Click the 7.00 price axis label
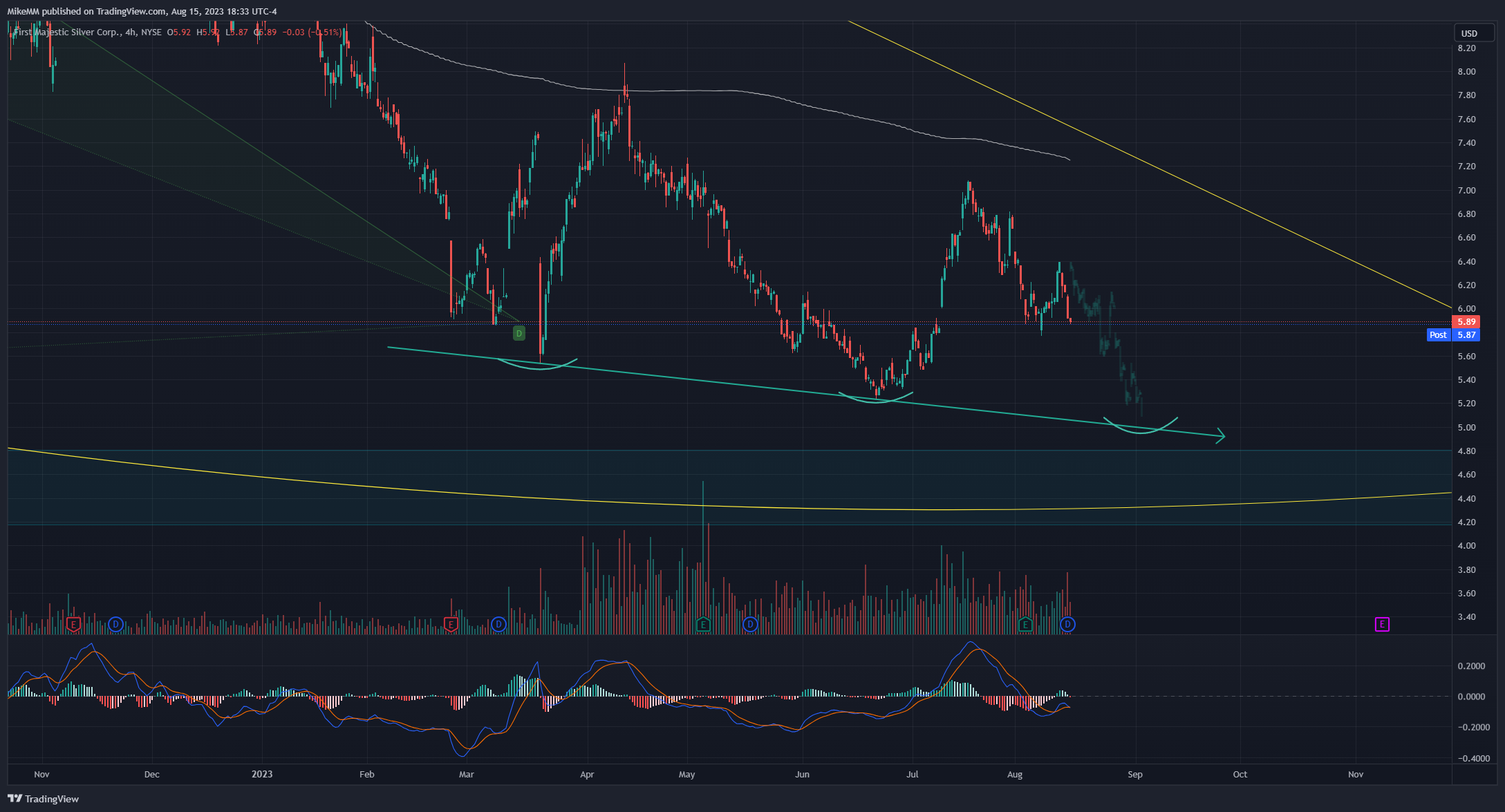 [1466, 191]
